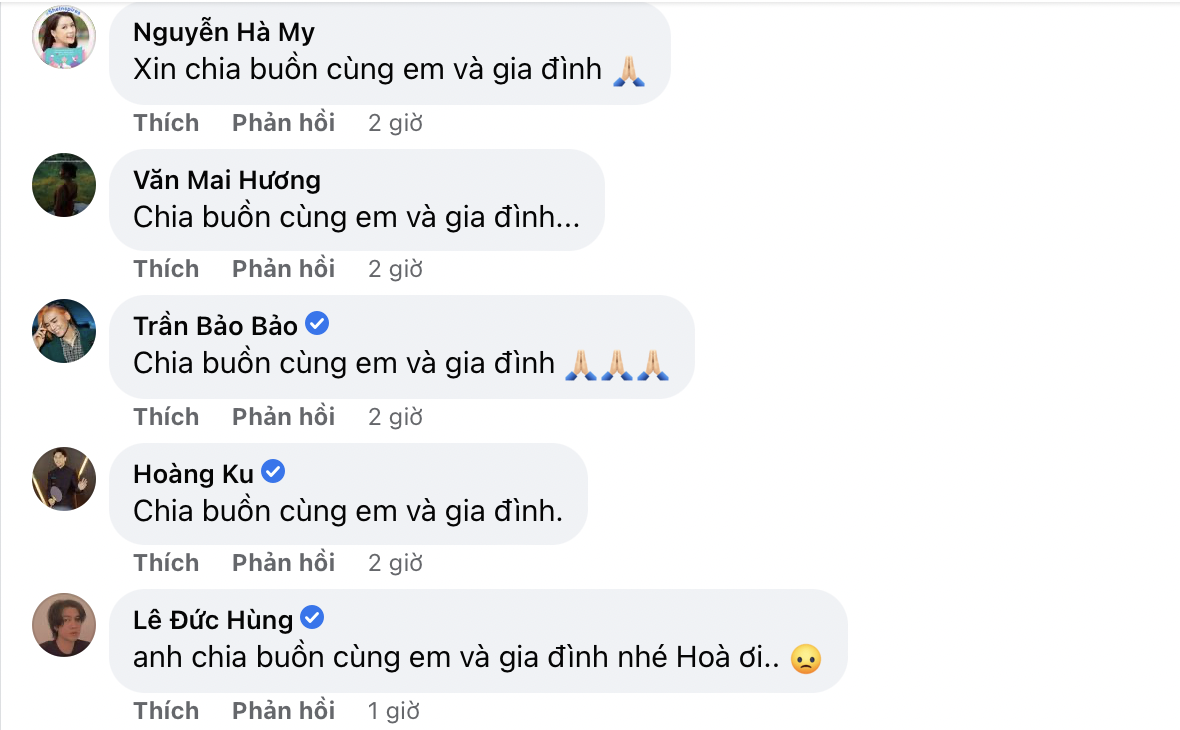Click the 2 giờ timestamp under Hoàng Ku's comment
Image resolution: width=1180 pixels, height=730 pixels.
pyautogui.click(x=395, y=563)
